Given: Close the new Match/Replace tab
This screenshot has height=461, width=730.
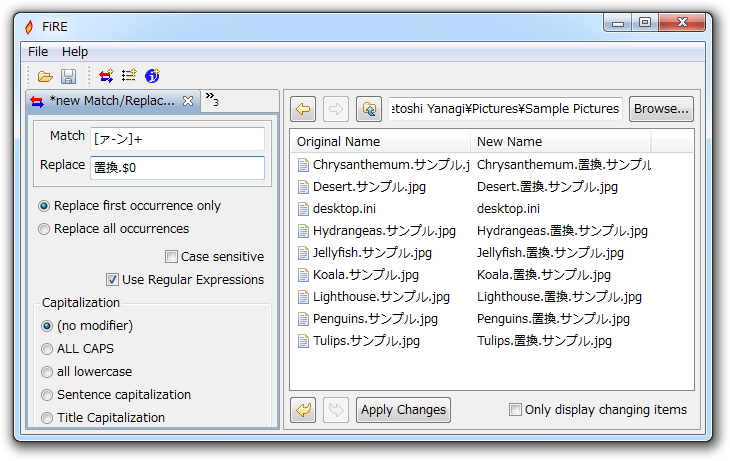Looking at the screenshot, I should click(188, 101).
